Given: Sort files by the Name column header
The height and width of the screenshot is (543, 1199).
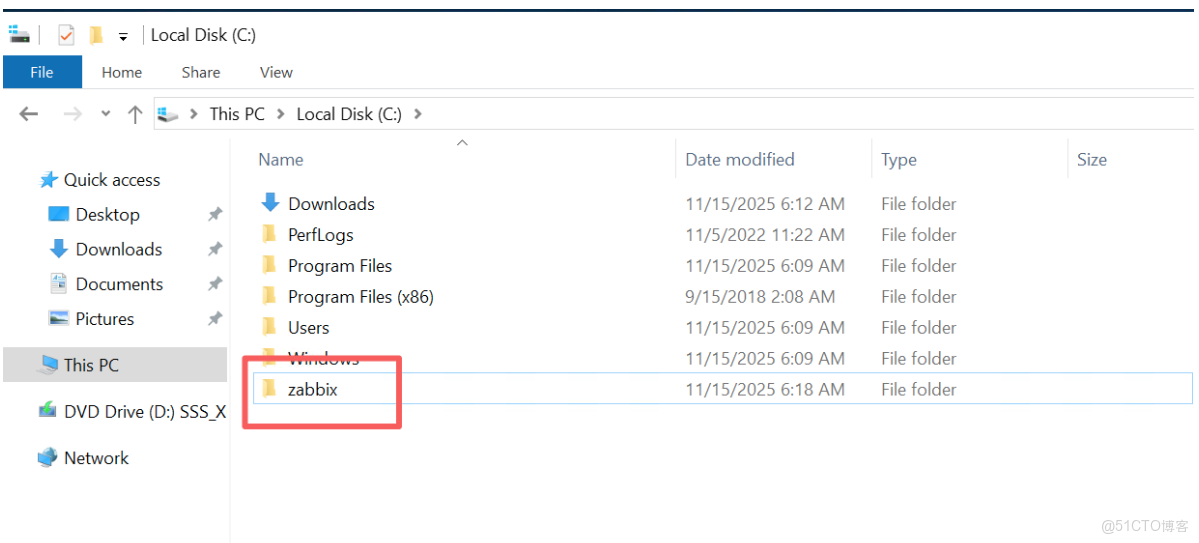Looking at the screenshot, I should pos(281,159).
